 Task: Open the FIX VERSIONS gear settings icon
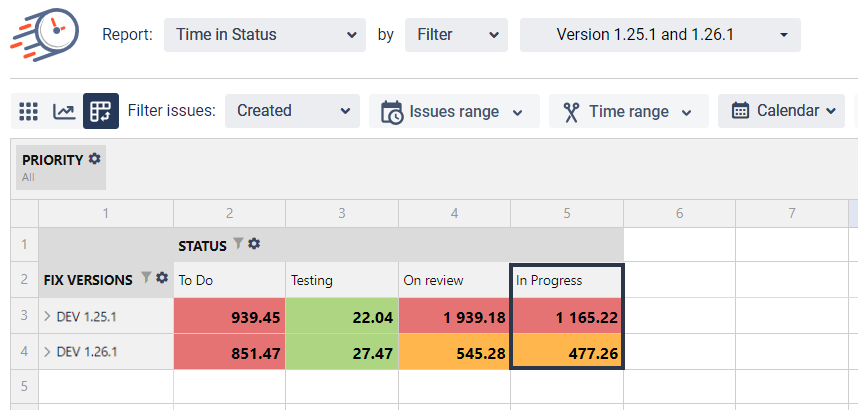point(161,278)
